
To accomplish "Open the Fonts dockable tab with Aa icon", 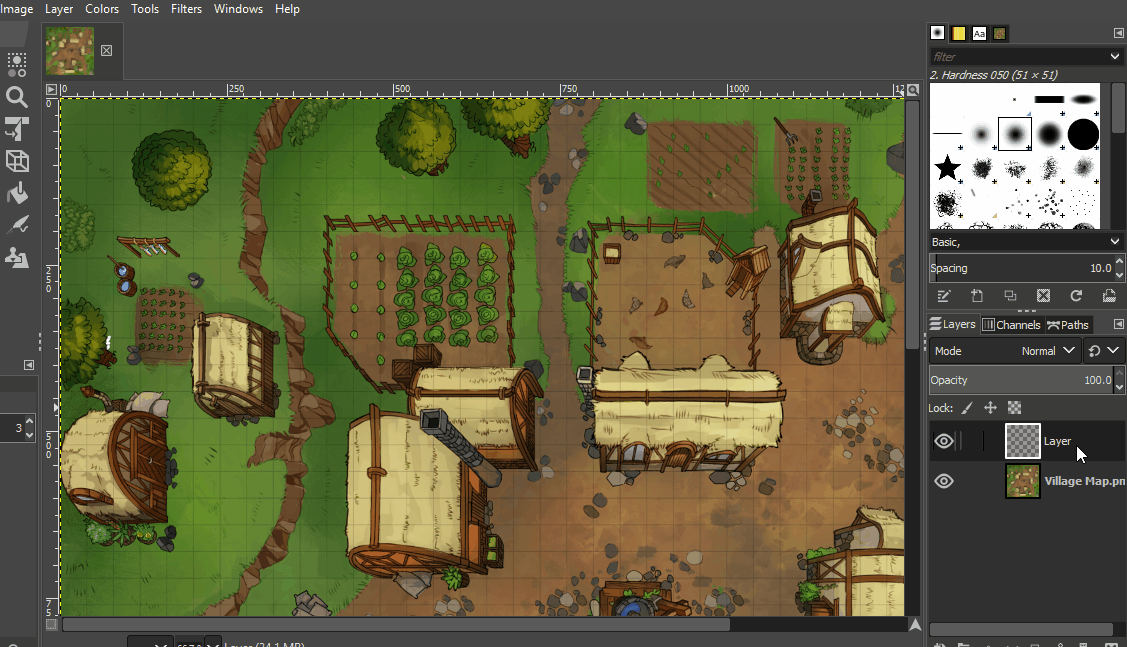I will point(979,32).
